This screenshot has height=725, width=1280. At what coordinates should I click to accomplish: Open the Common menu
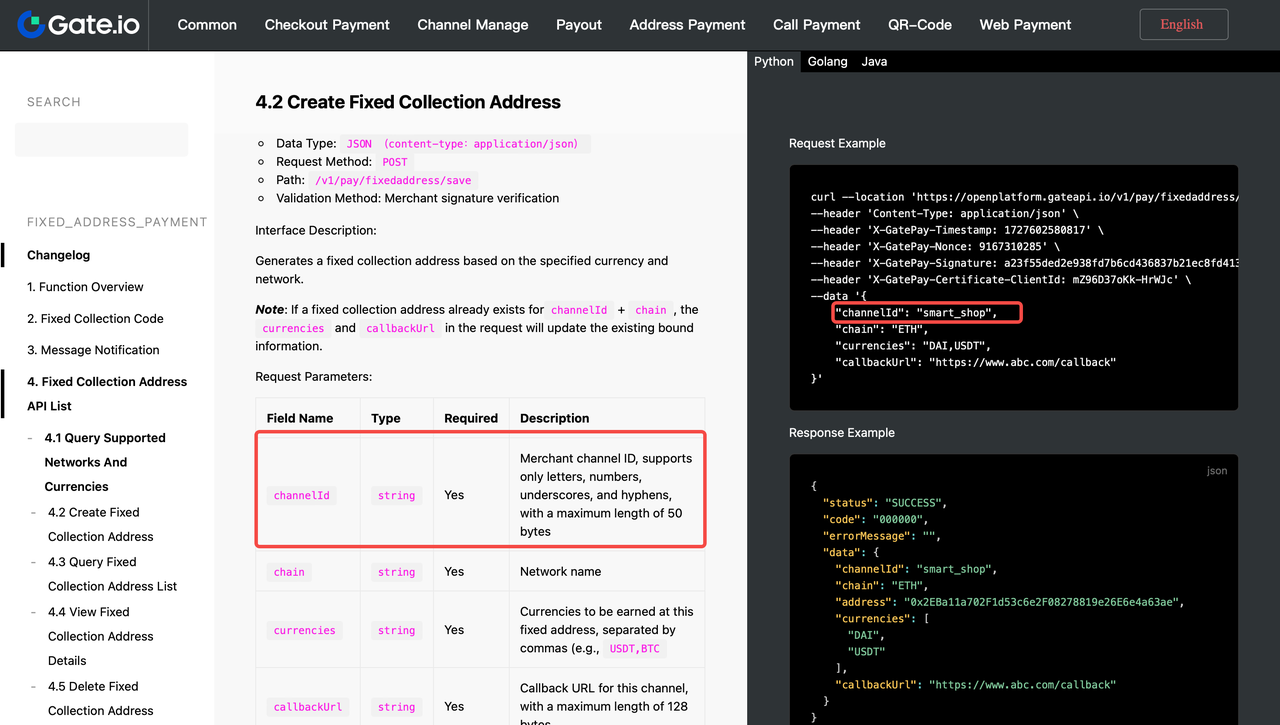[x=207, y=25]
